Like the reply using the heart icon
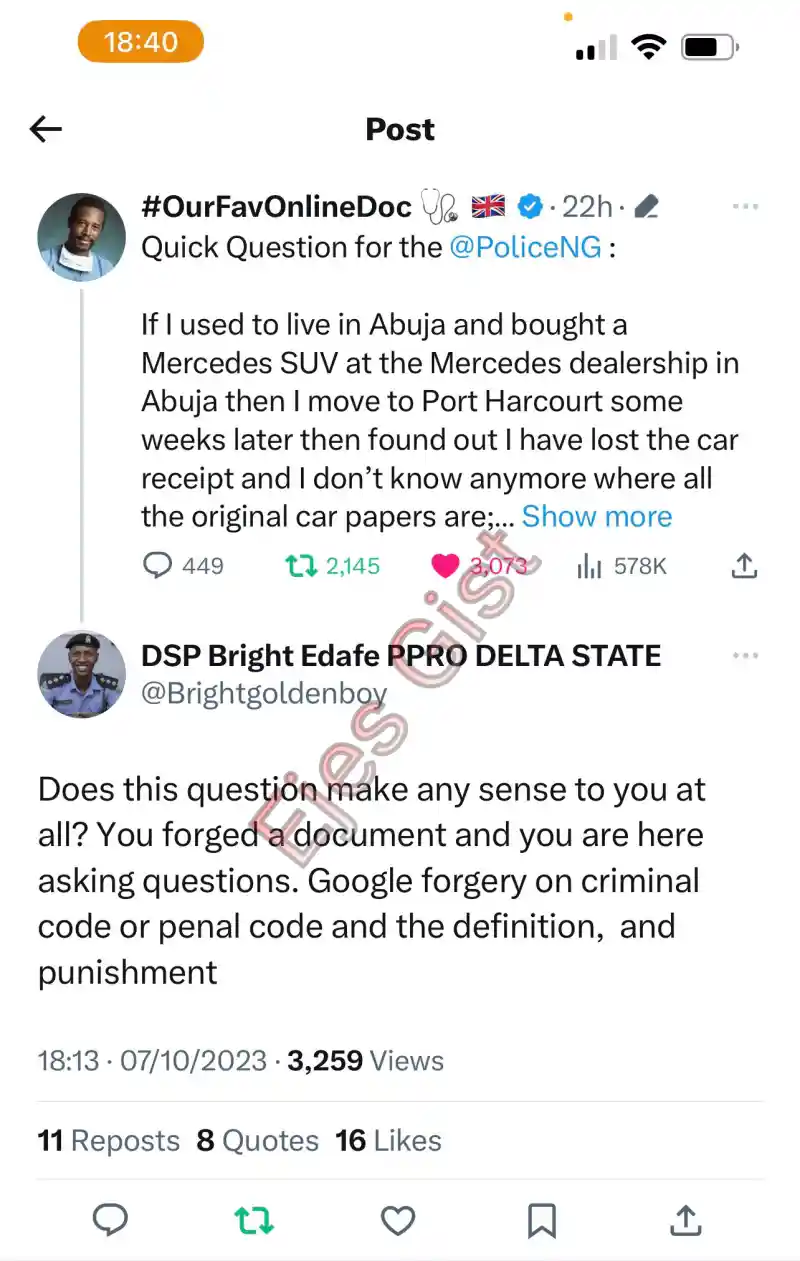The image size is (800, 1261). [x=398, y=1221]
